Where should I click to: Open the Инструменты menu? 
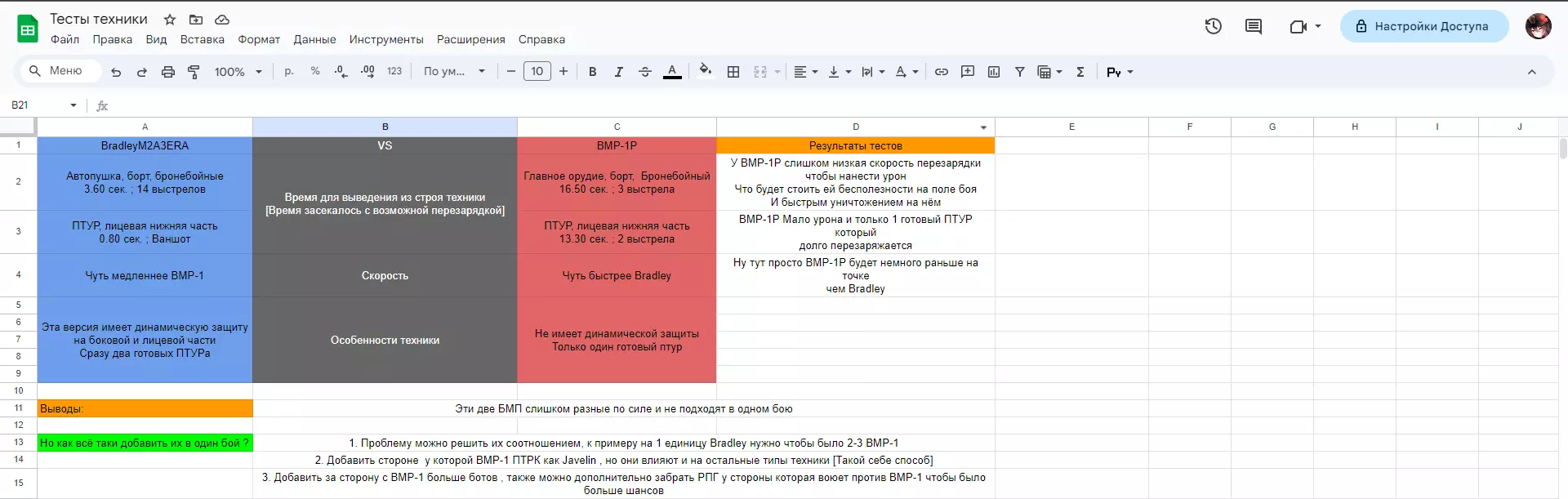[386, 39]
